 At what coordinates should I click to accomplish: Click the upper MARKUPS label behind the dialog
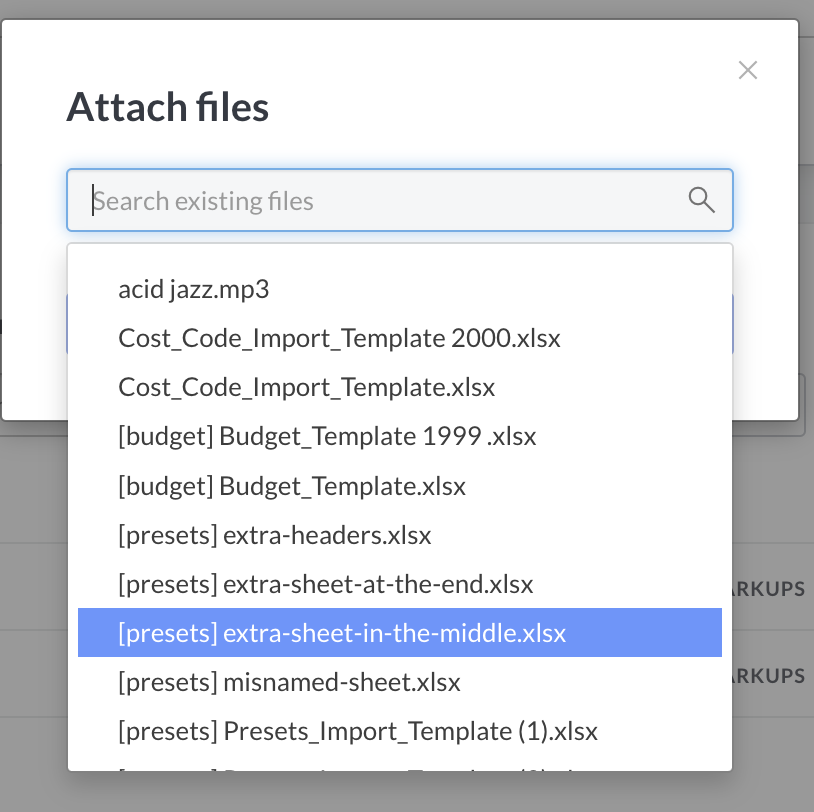coord(772,589)
